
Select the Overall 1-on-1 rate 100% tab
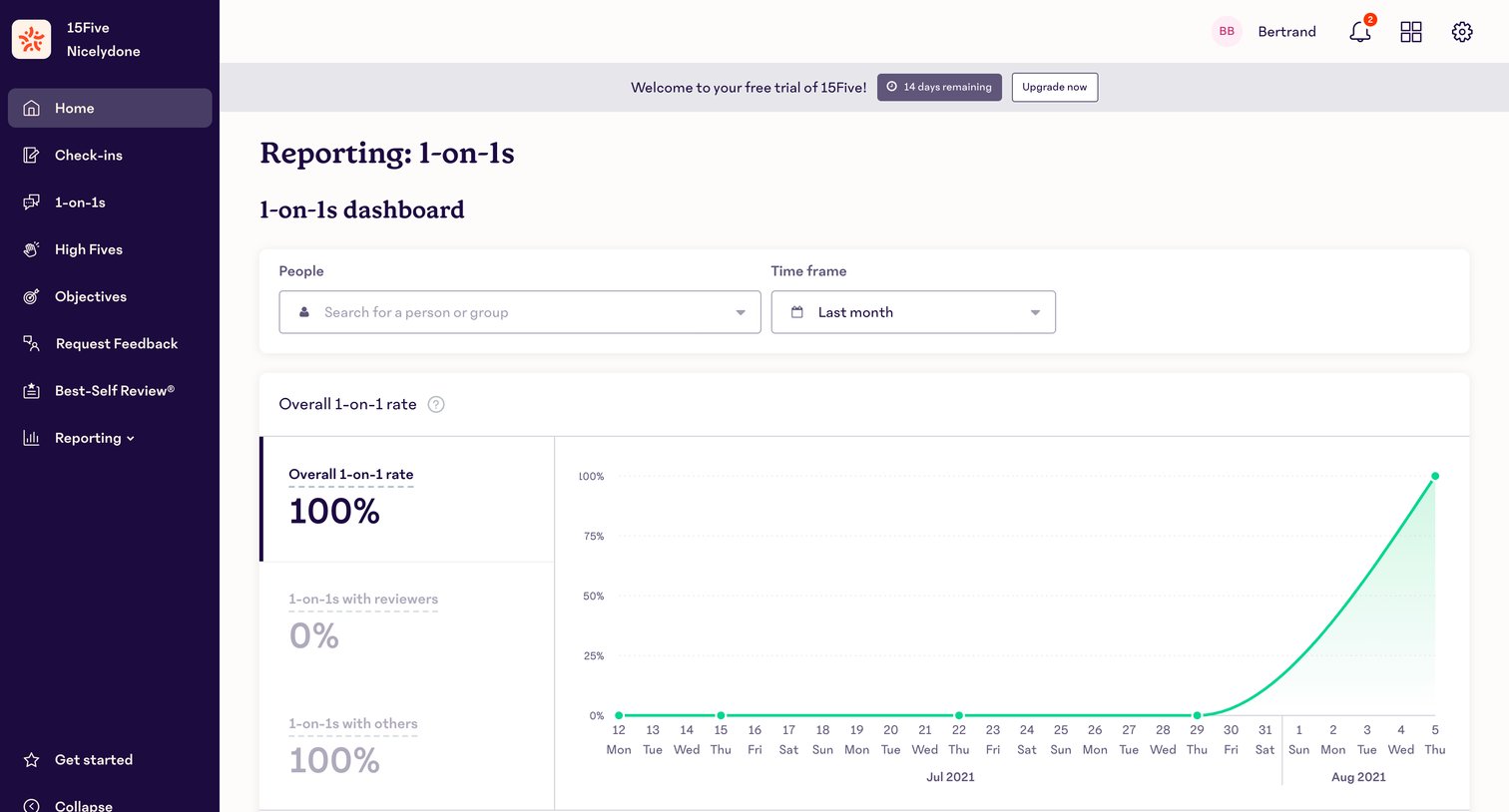(x=407, y=499)
